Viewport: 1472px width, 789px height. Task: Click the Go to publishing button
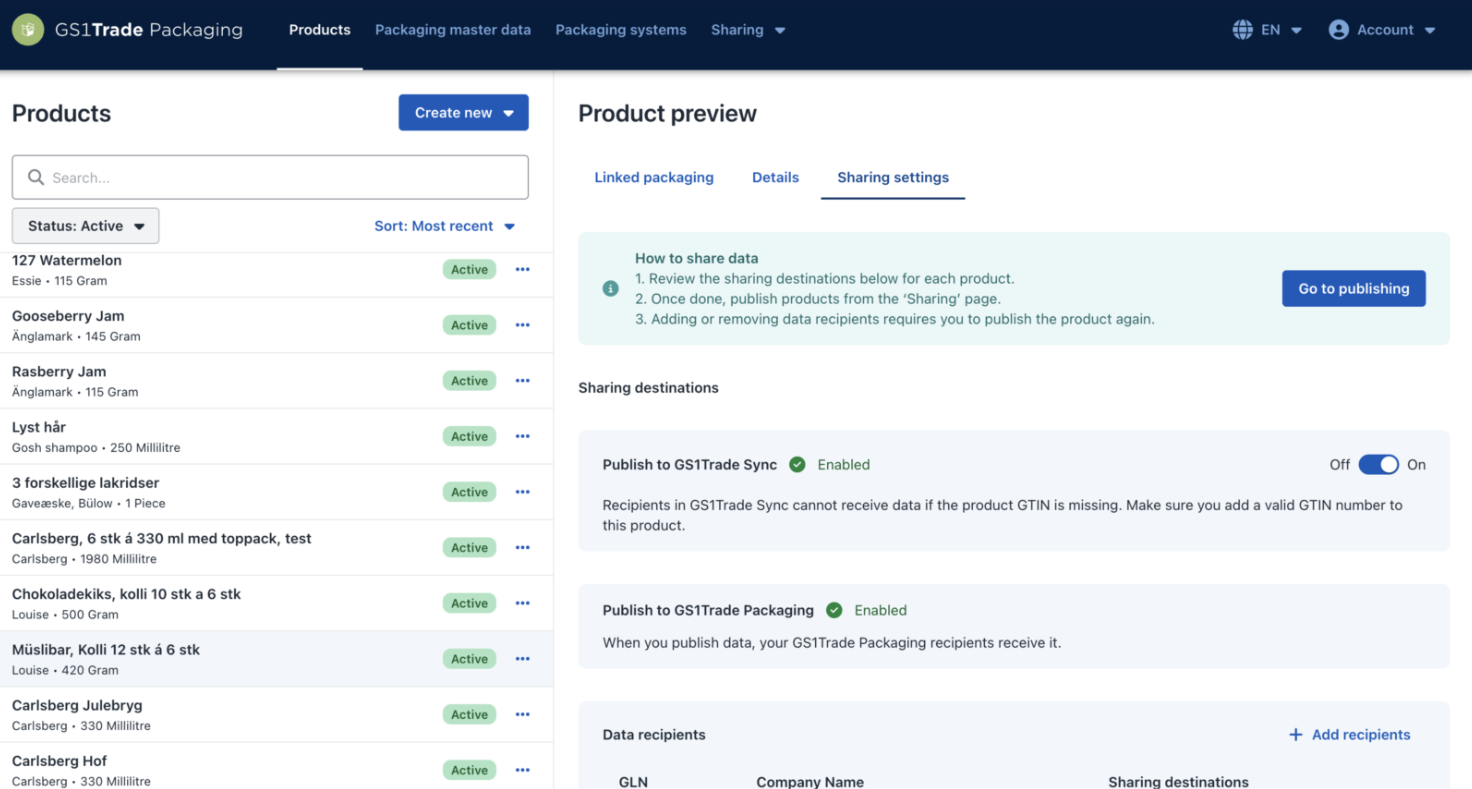pos(1354,288)
